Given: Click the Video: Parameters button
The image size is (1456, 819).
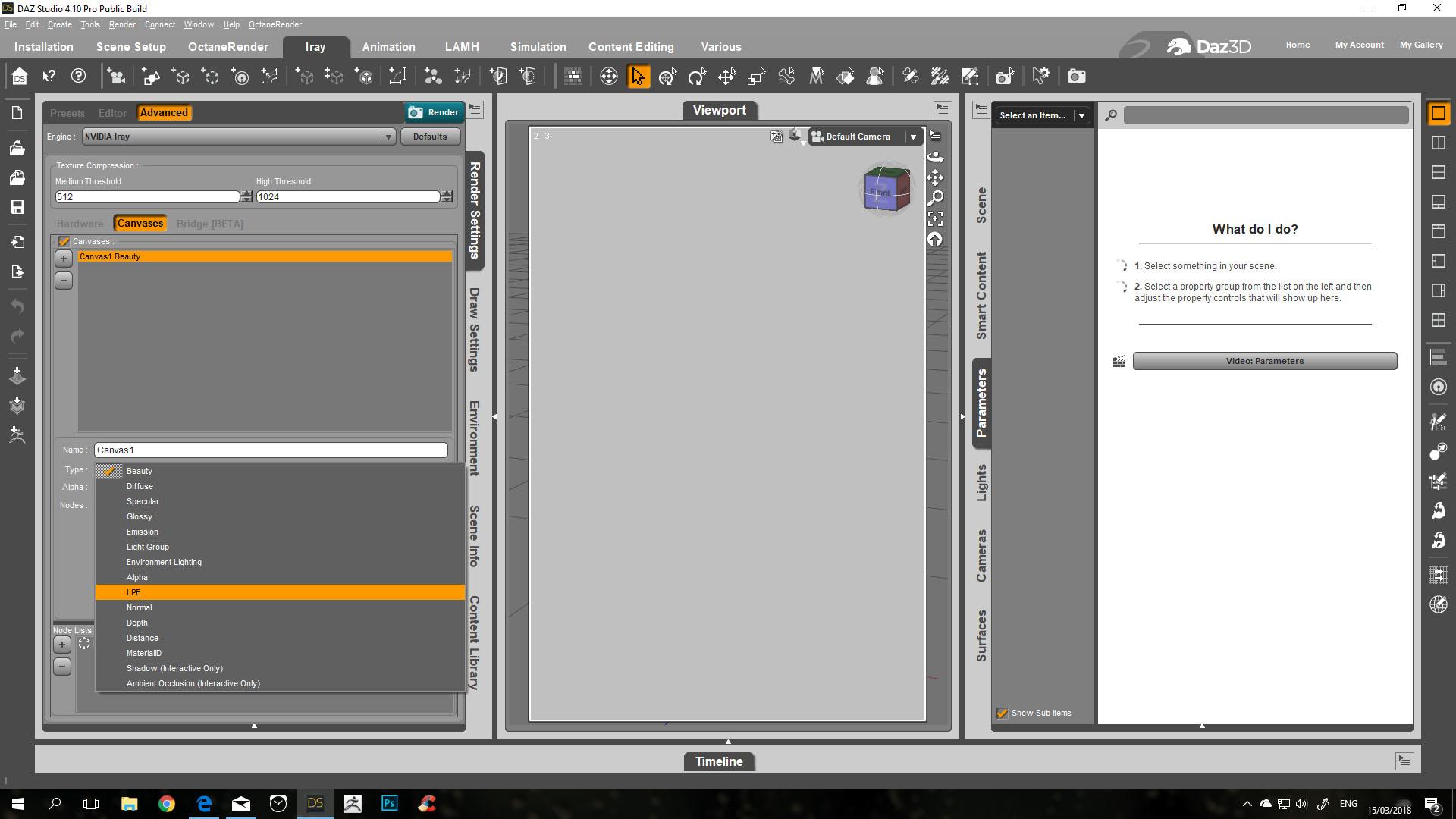Looking at the screenshot, I should coord(1264,361).
